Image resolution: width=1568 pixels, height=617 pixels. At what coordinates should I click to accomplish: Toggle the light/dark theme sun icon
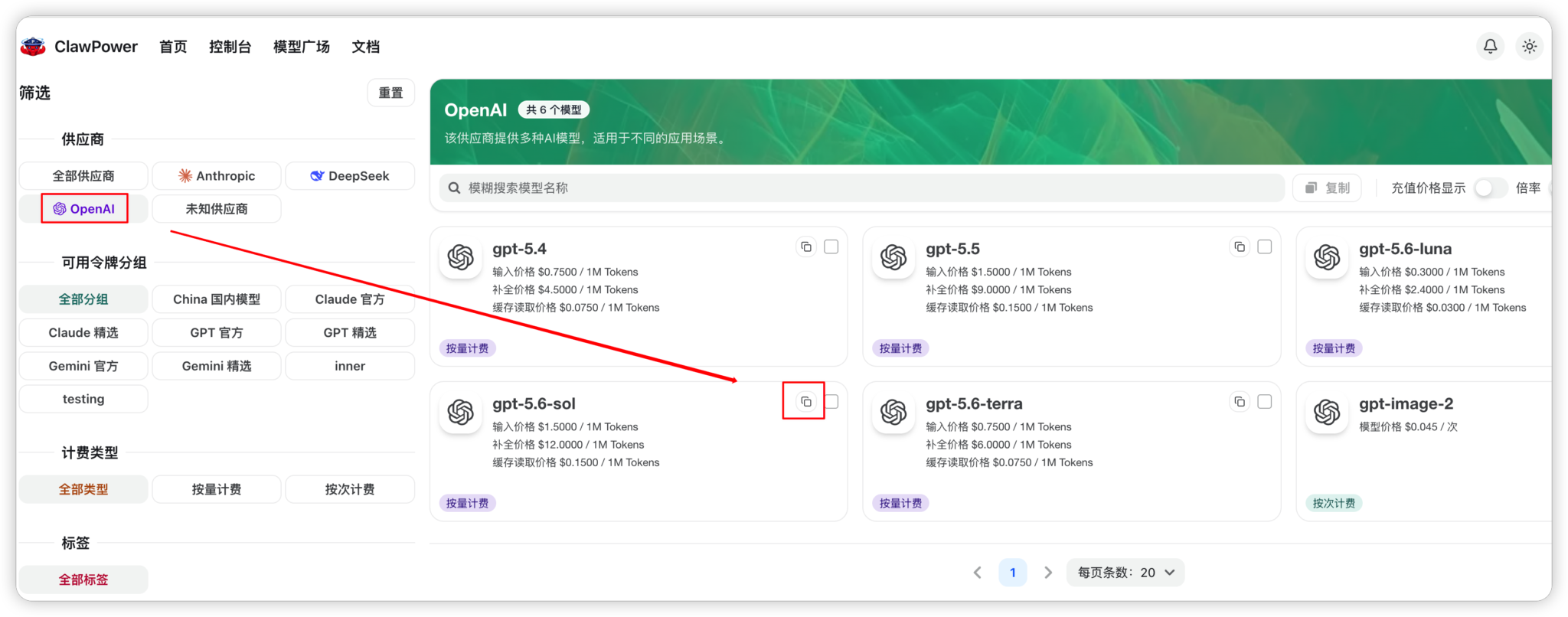pyautogui.click(x=1529, y=47)
